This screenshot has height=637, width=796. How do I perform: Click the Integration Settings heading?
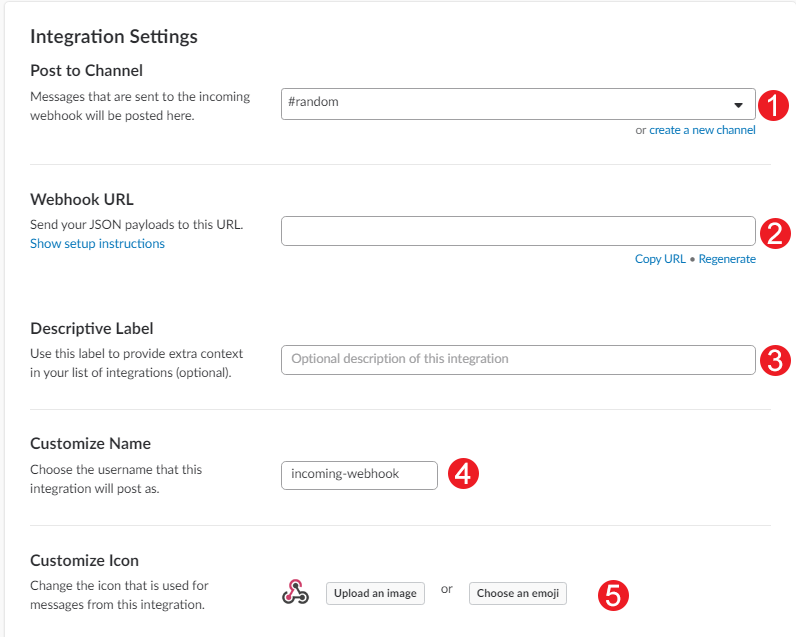(x=114, y=37)
